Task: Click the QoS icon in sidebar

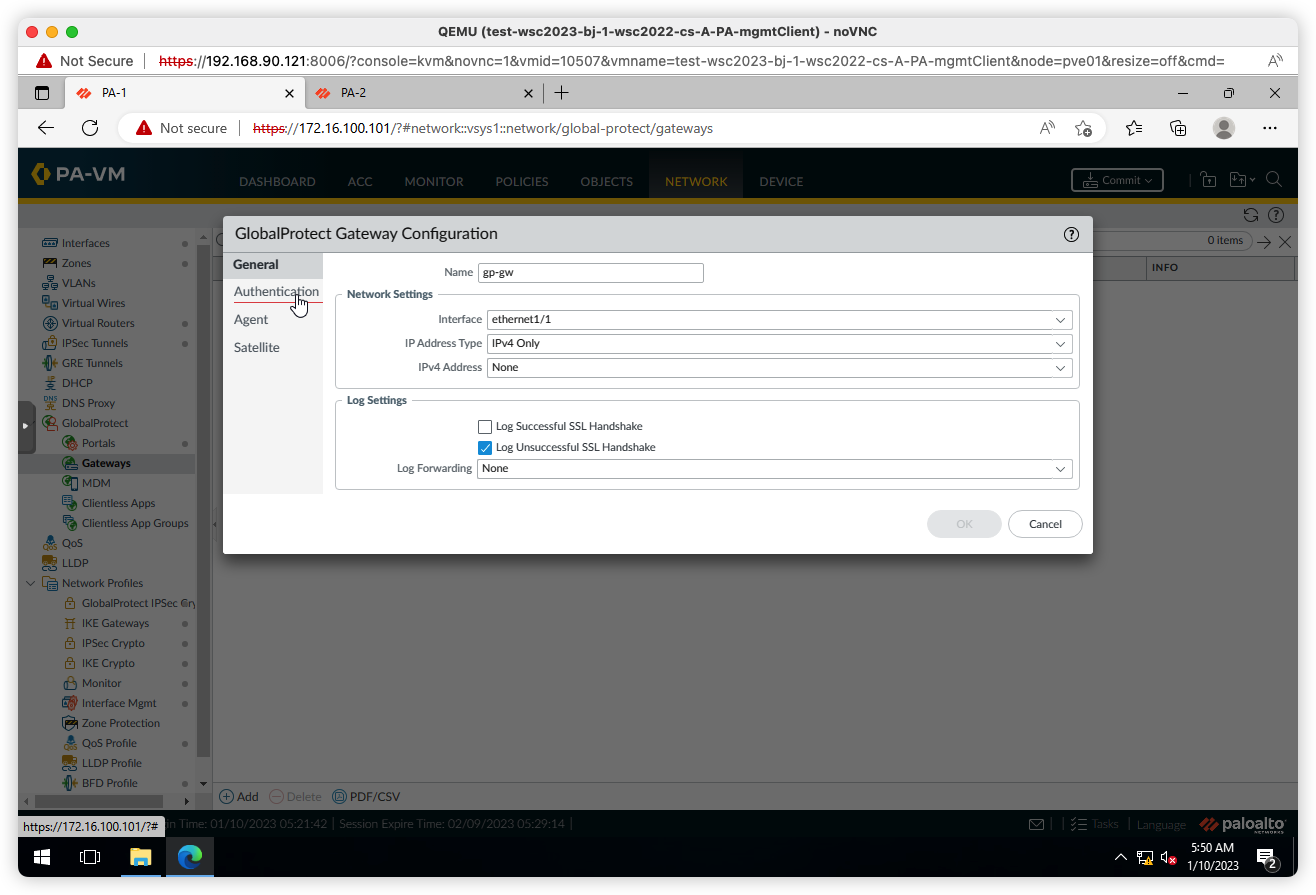Action: click(50, 543)
